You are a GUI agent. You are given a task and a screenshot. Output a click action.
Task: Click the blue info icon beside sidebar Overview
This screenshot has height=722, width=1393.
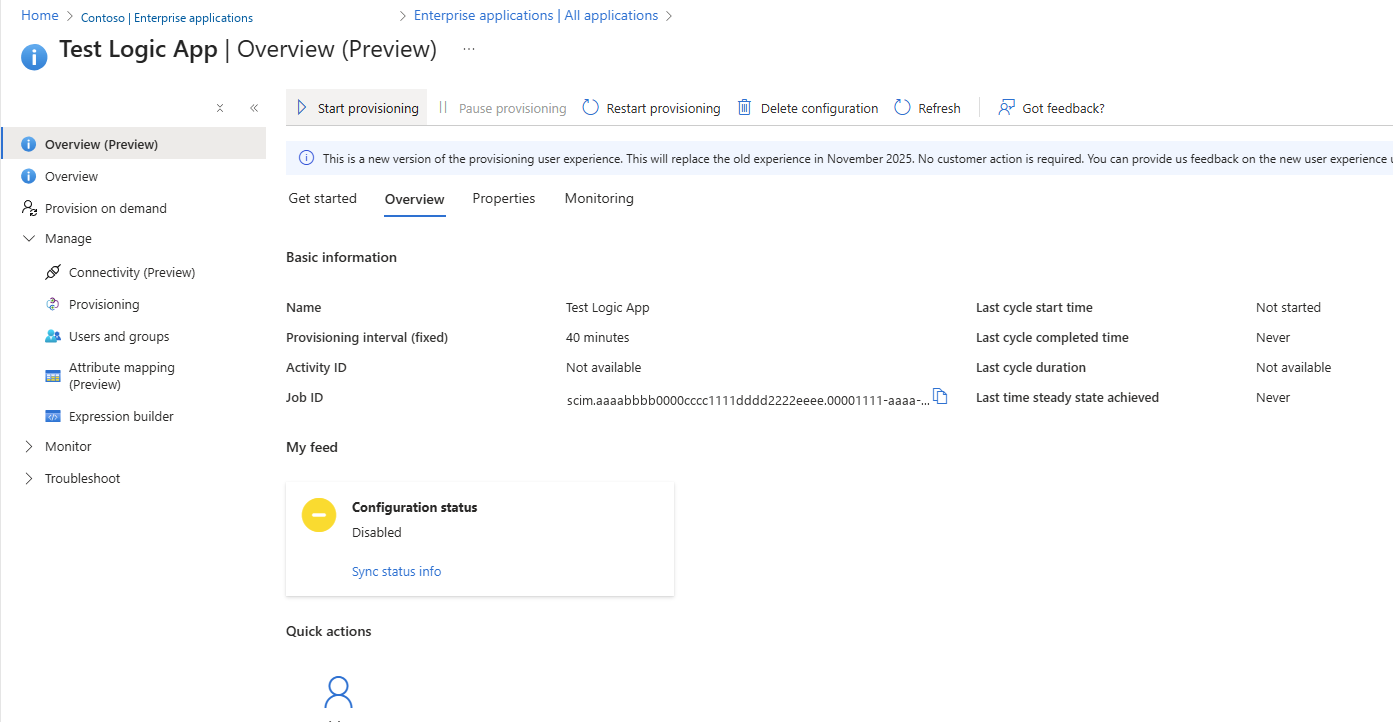(x=29, y=176)
